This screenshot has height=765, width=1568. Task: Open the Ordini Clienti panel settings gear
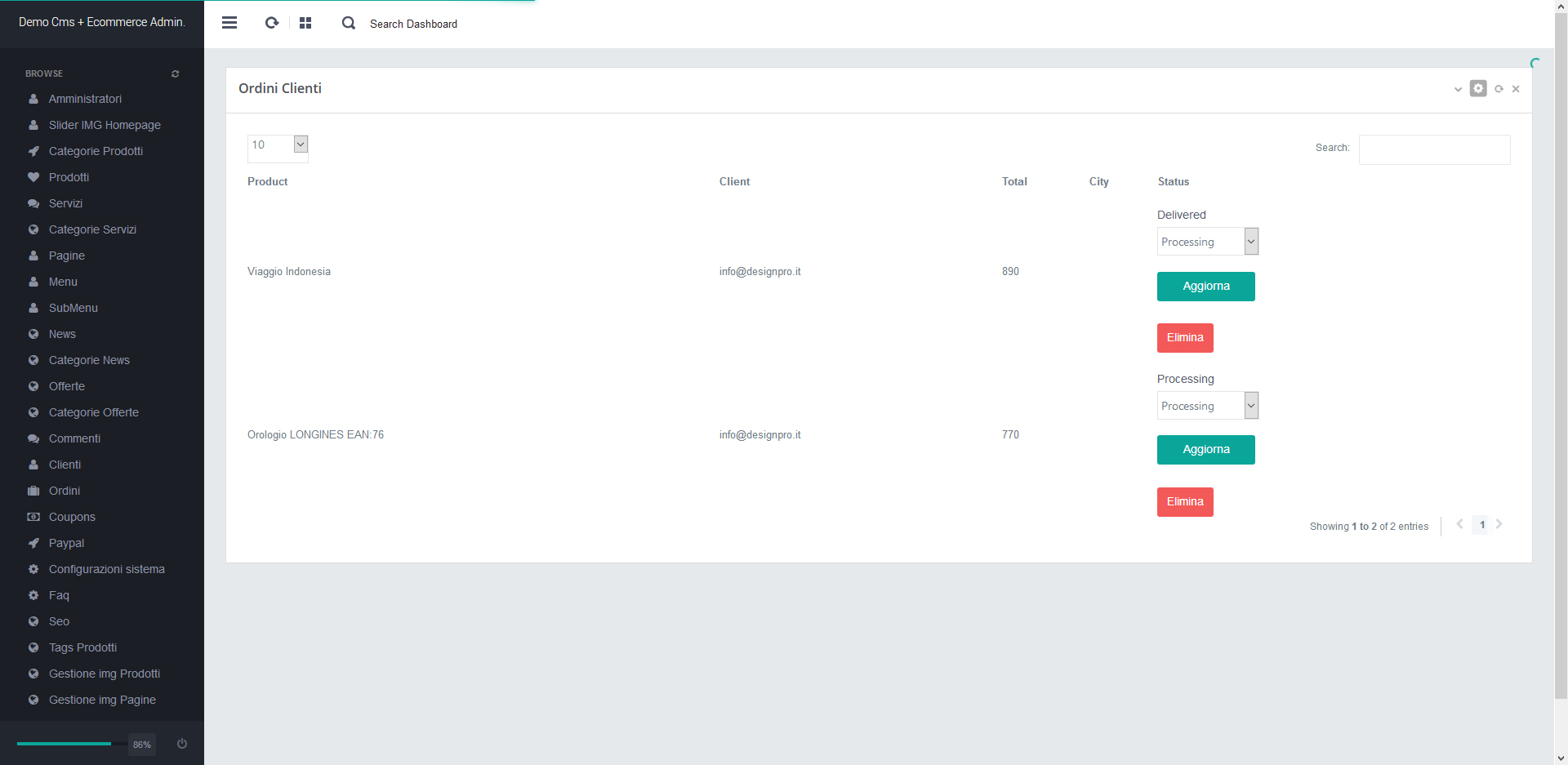point(1478,88)
